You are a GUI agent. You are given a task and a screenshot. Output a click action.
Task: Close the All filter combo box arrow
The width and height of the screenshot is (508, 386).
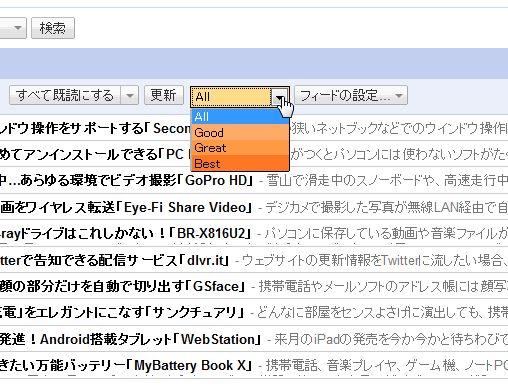(280, 96)
